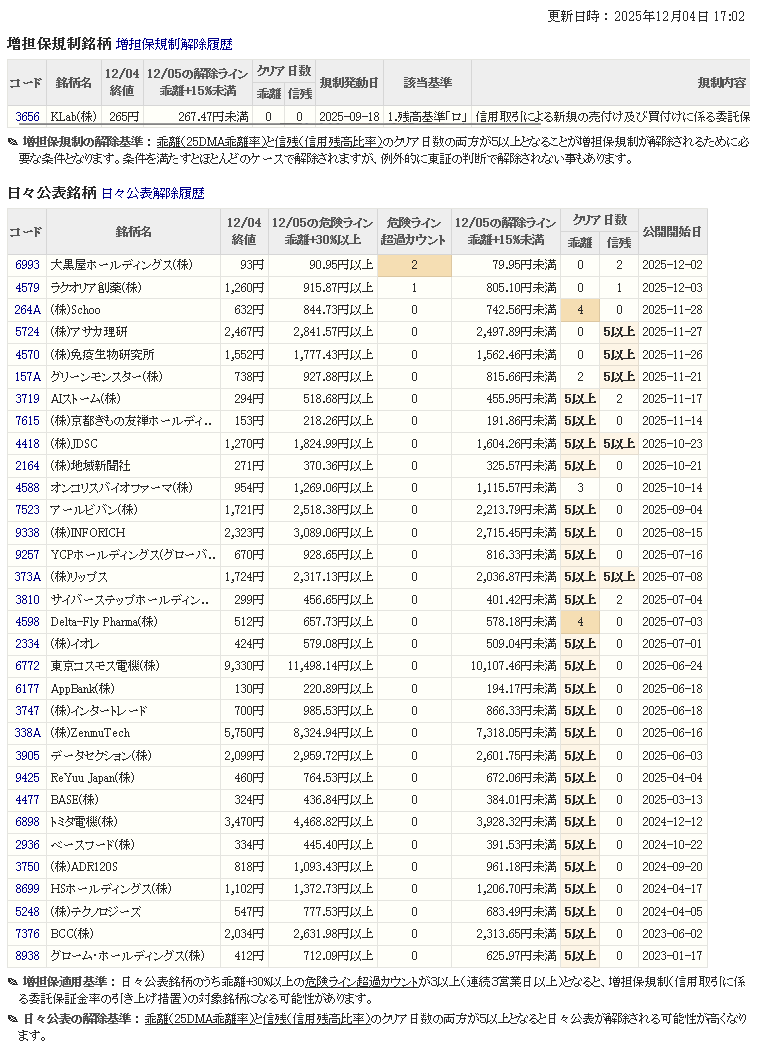This screenshot has height=1053, width=759.
Task: Select stock code 373A リップス
Action: (x=27, y=577)
